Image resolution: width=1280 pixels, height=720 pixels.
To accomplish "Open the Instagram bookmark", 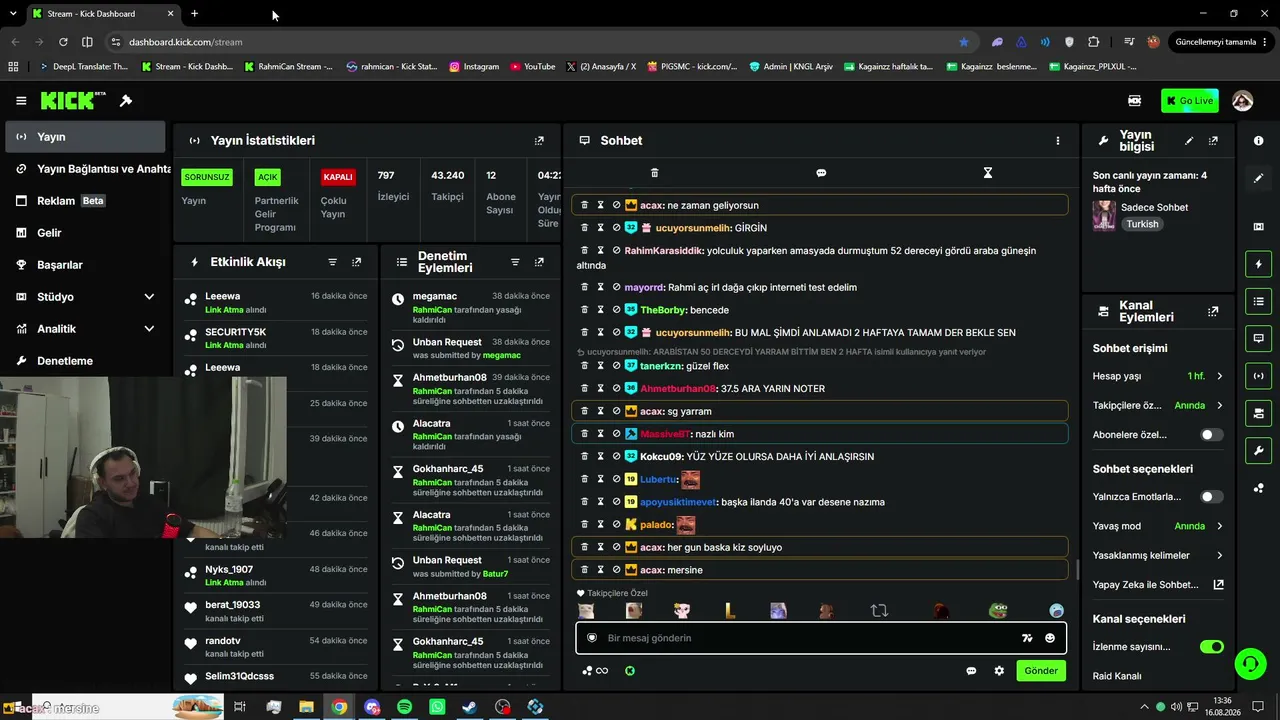I will [474, 67].
